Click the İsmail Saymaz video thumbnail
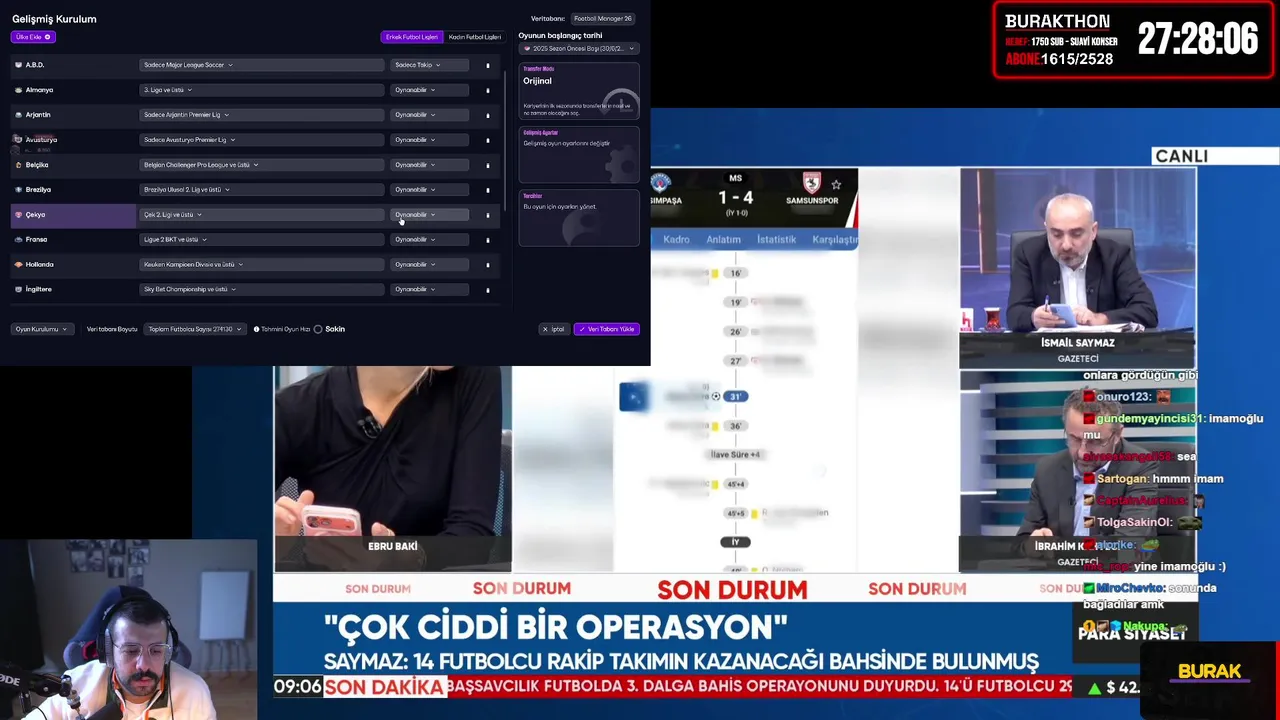The width and height of the screenshot is (1280, 720). [1077, 268]
